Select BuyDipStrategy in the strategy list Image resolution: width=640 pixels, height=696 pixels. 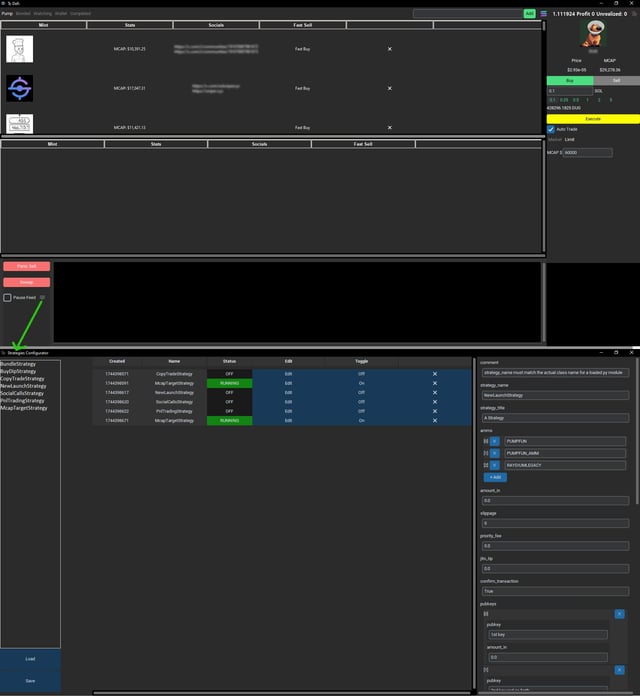(x=22, y=371)
